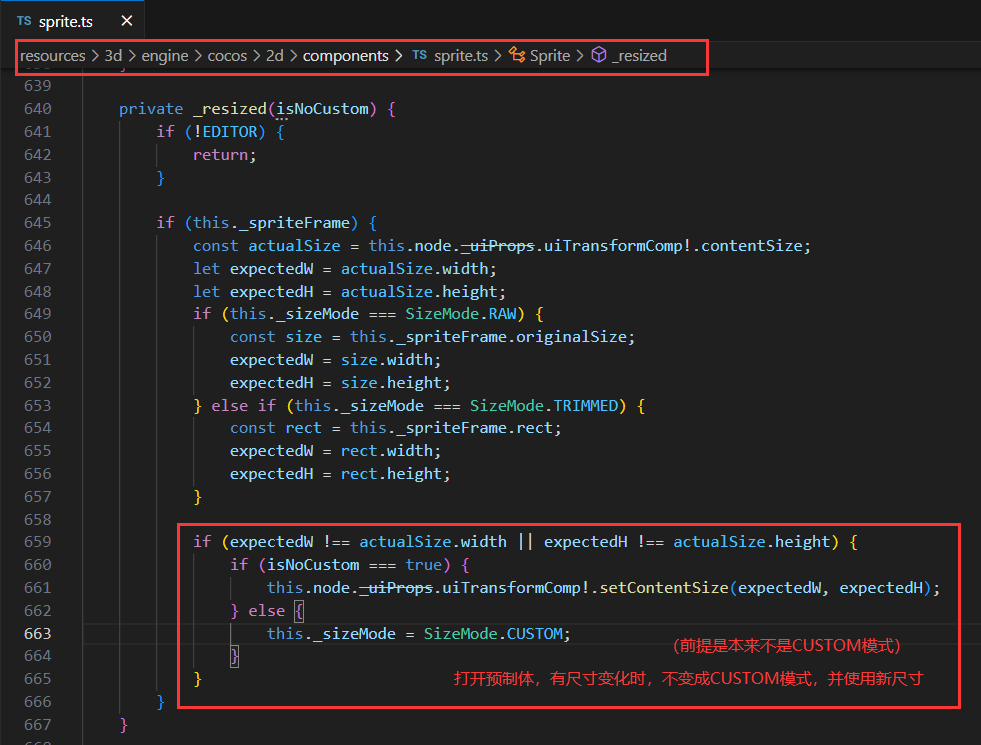The image size is (981, 745).
Task: Open the Sprite class breadcrumb
Action: pos(550,56)
